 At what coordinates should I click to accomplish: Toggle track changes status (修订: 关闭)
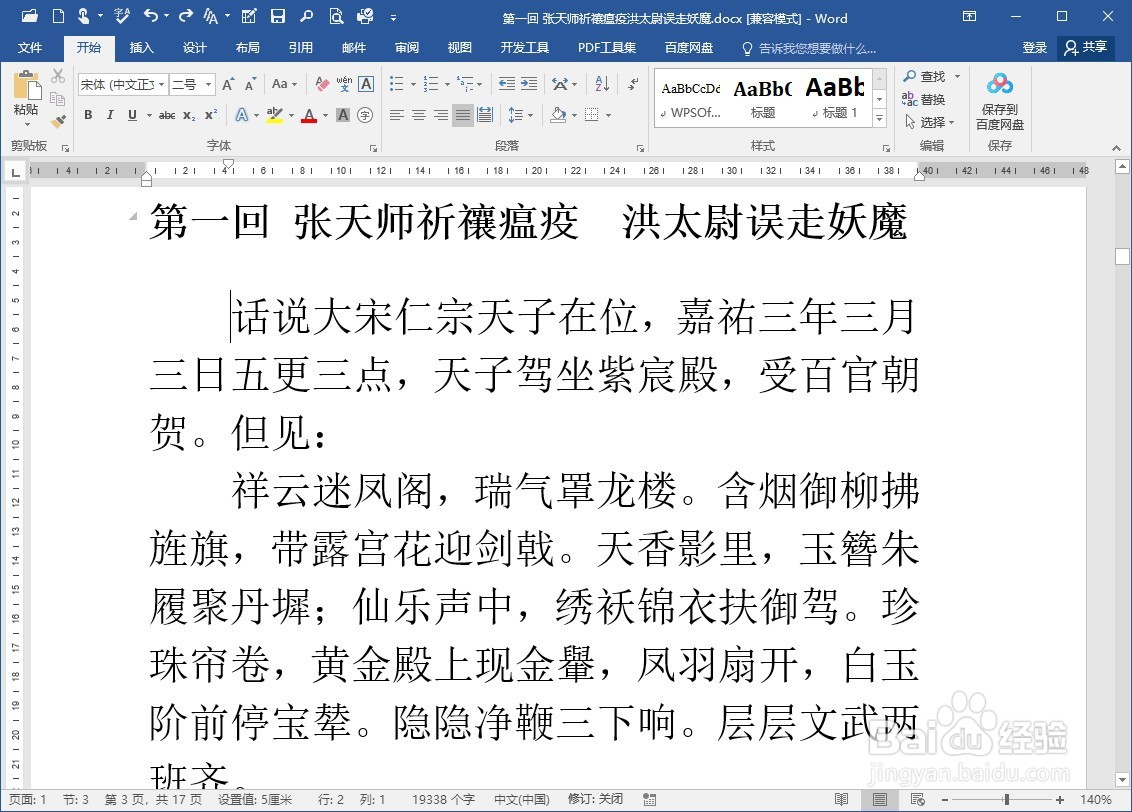[x=596, y=799]
